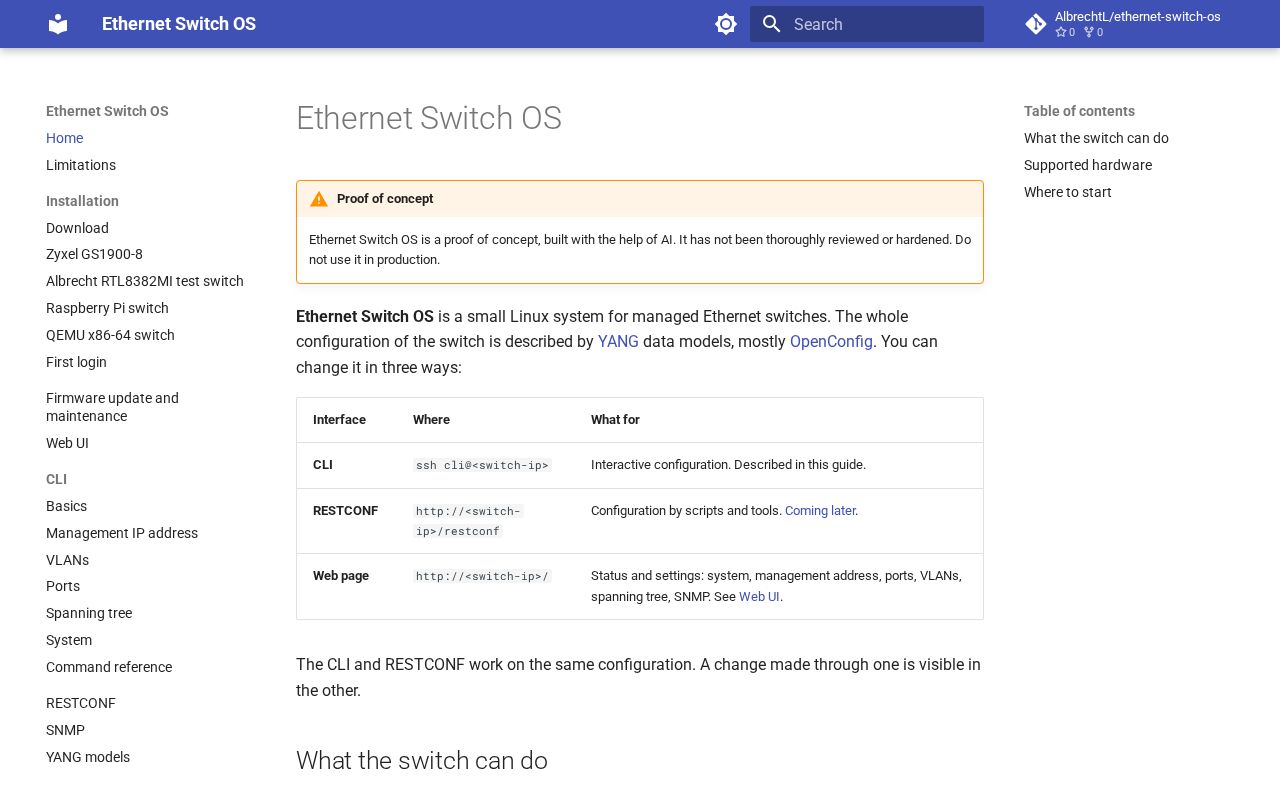Image resolution: width=1280 pixels, height=800 pixels.
Task: Click the Web UI link in table
Action: click(759, 597)
